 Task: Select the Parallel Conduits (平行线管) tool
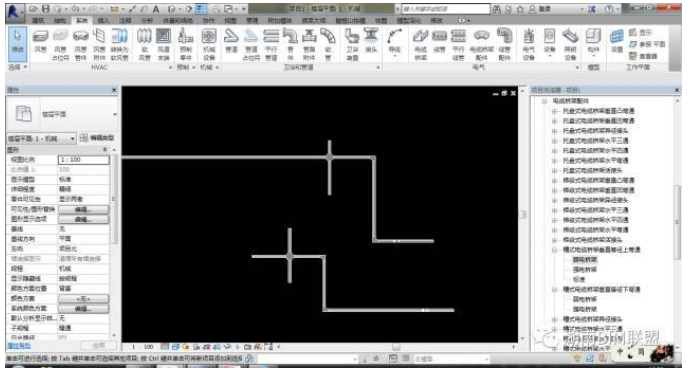click(x=458, y=44)
